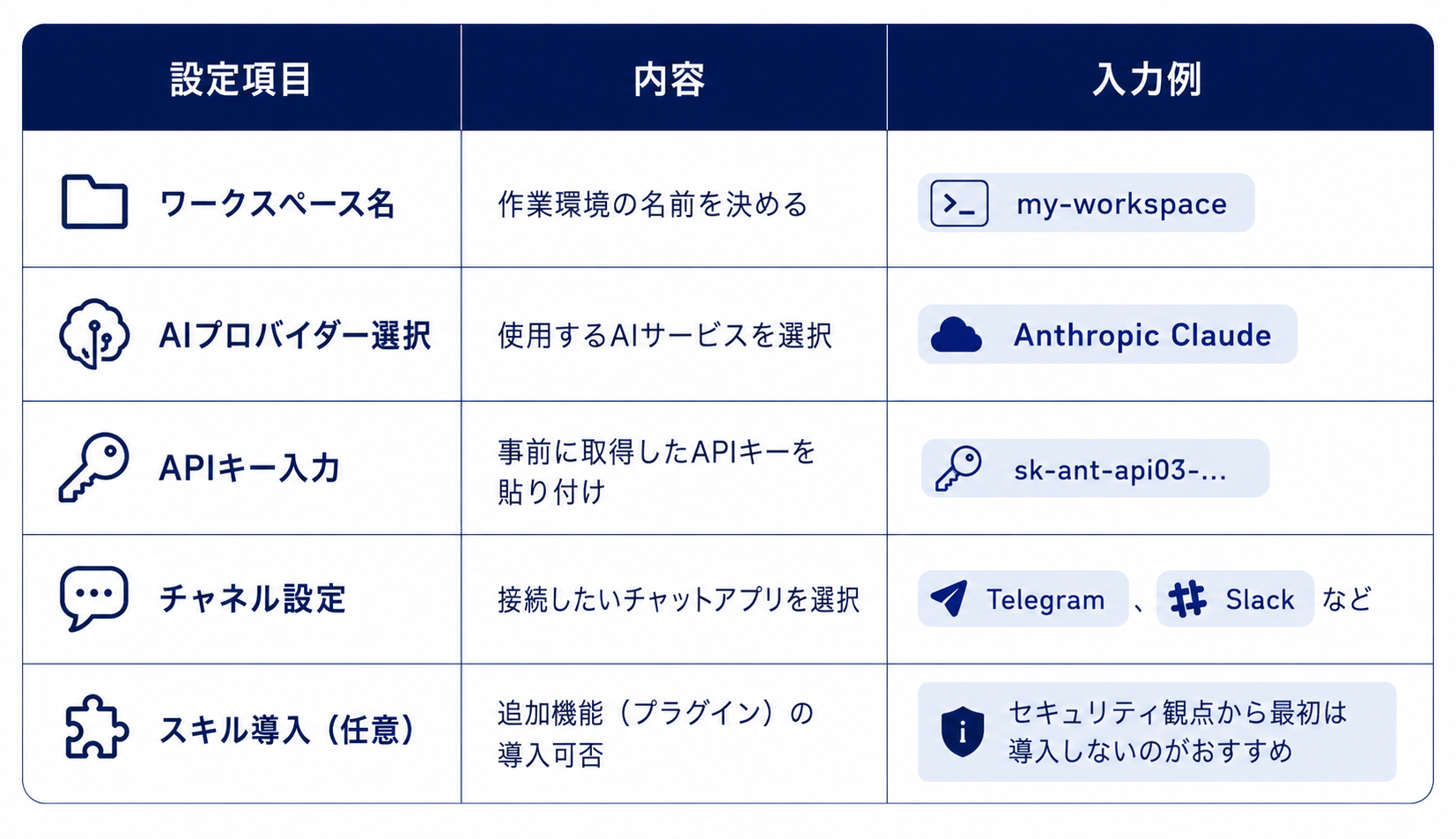Click the large key icon beside APIキー入力
1456x839 pixels.
tap(94, 467)
